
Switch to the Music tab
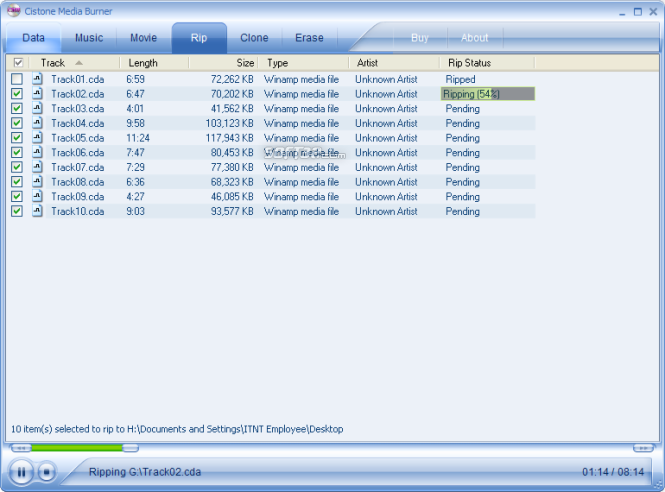89,38
